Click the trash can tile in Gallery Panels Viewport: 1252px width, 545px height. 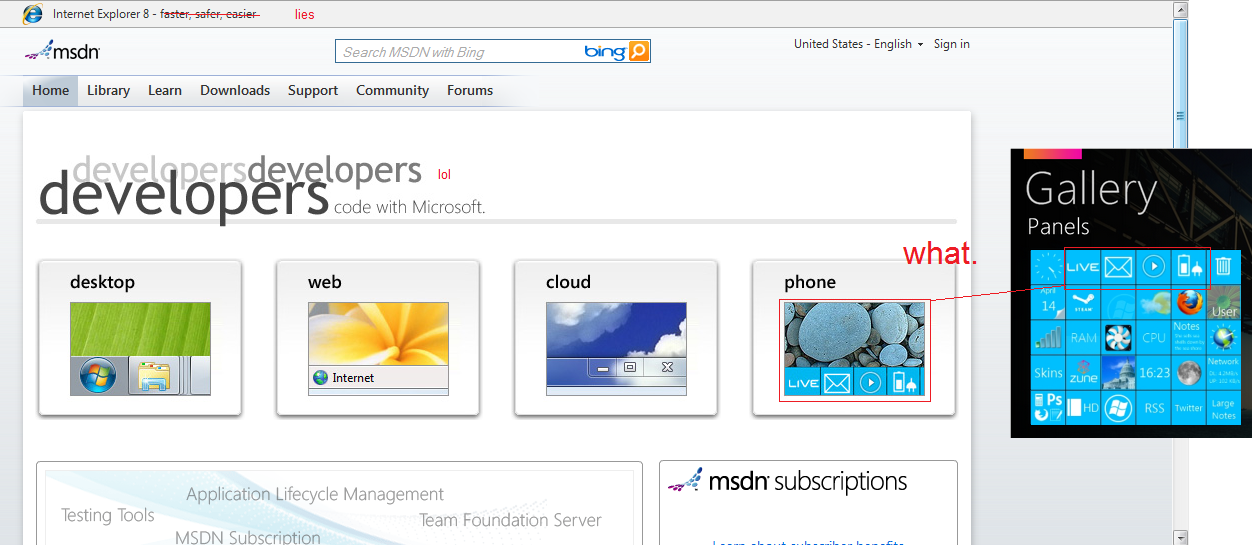(x=1223, y=267)
